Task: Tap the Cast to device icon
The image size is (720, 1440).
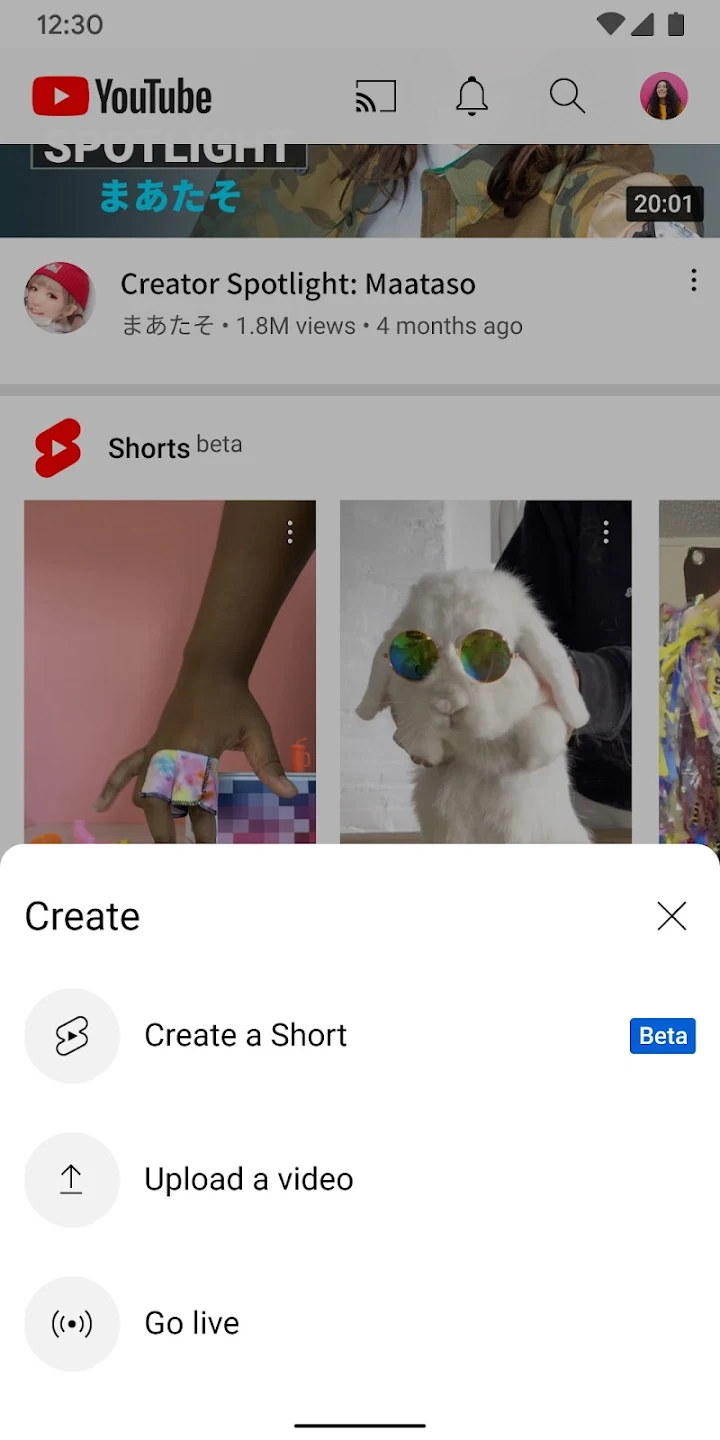Action: click(x=376, y=97)
